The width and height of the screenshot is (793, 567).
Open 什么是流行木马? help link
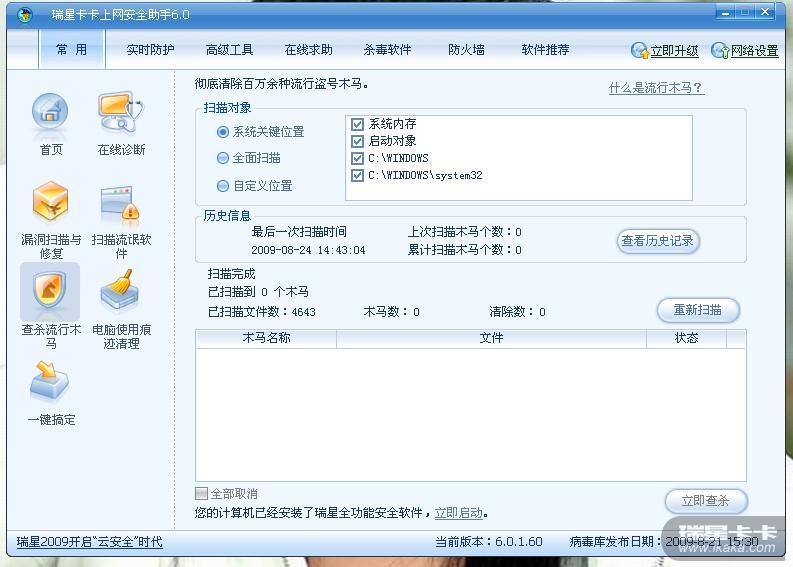656,88
